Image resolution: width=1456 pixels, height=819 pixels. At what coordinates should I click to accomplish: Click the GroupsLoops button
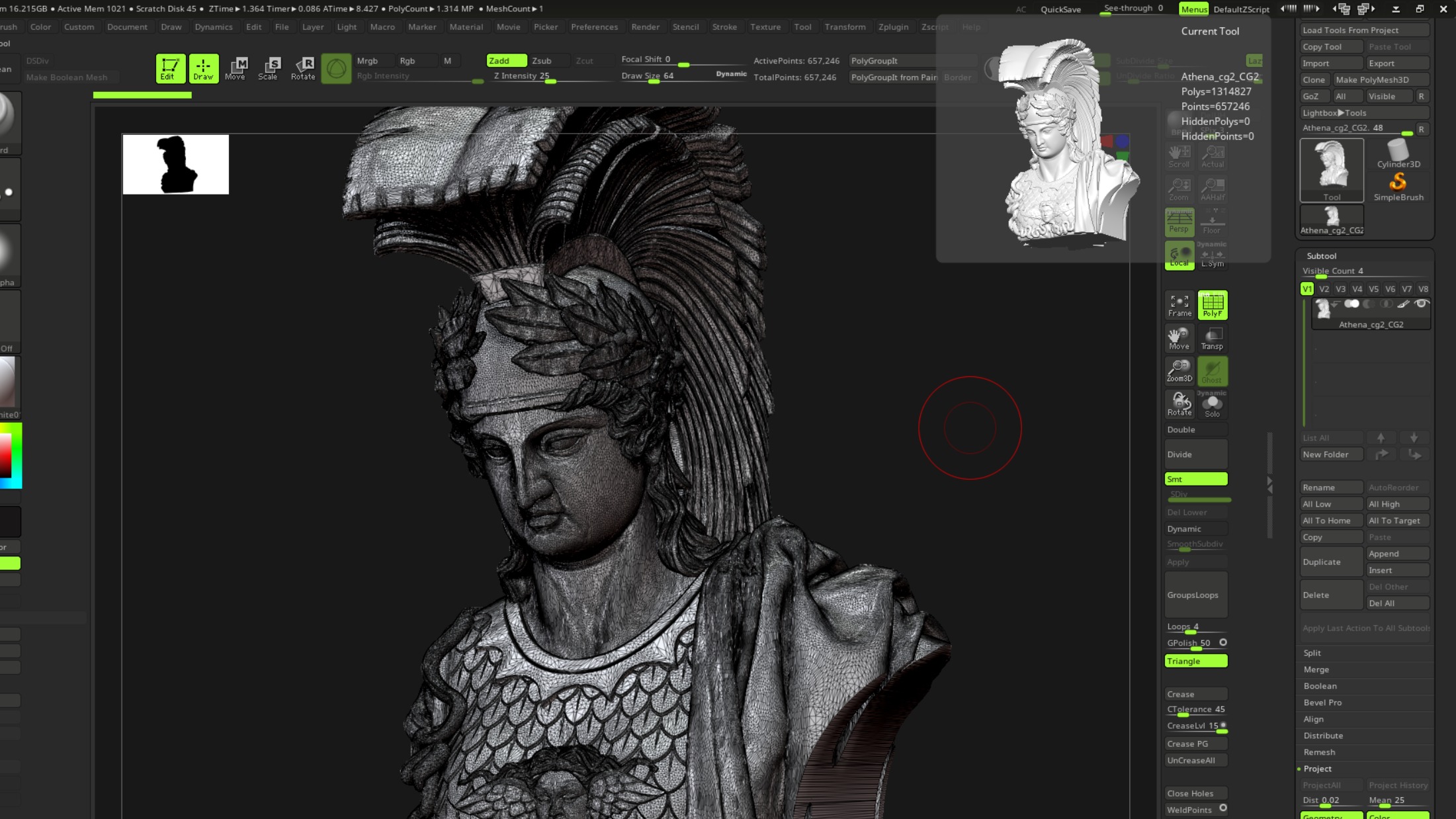[1196, 595]
